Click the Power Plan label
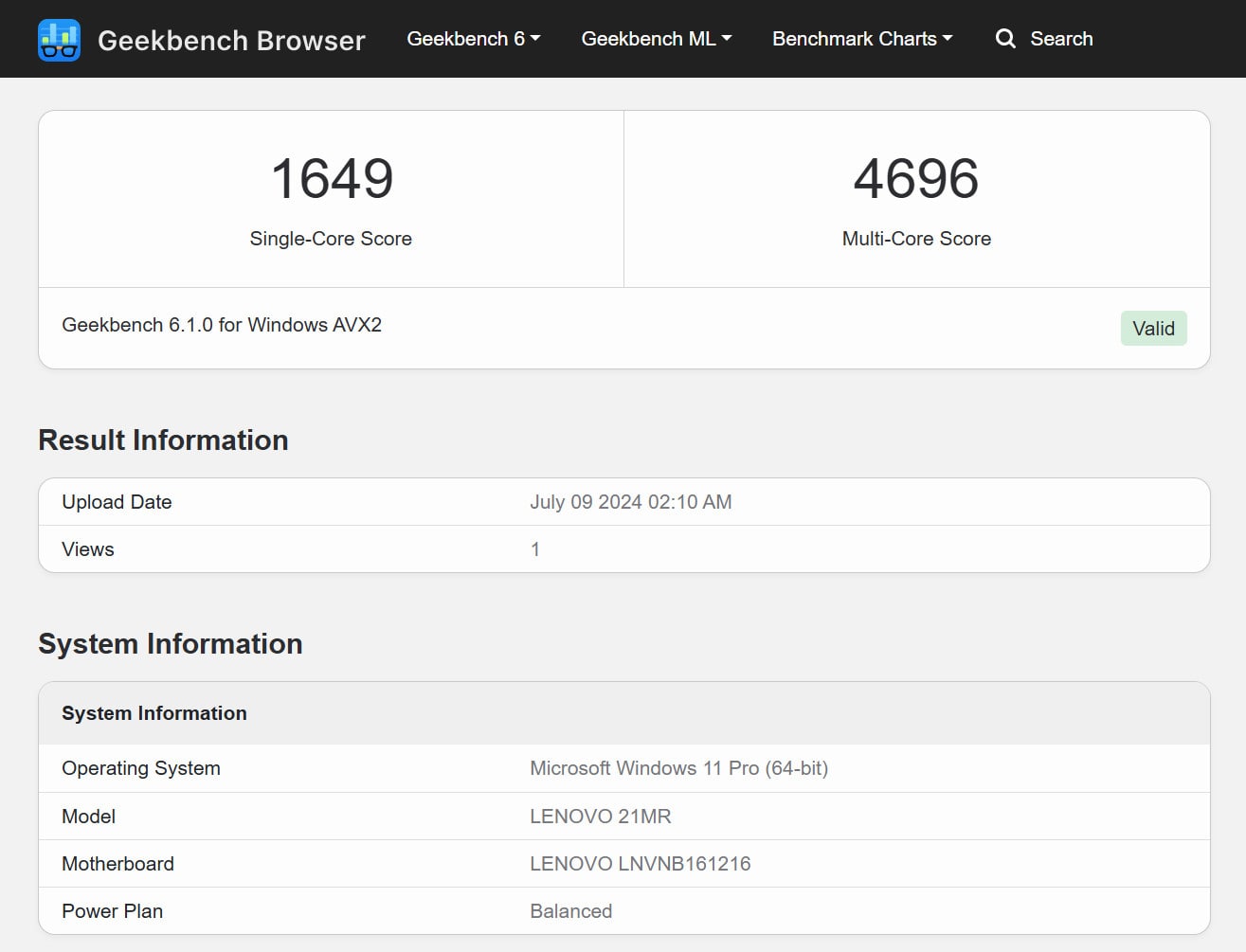Viewport: 1246px width, 952px height. [113, 911]
